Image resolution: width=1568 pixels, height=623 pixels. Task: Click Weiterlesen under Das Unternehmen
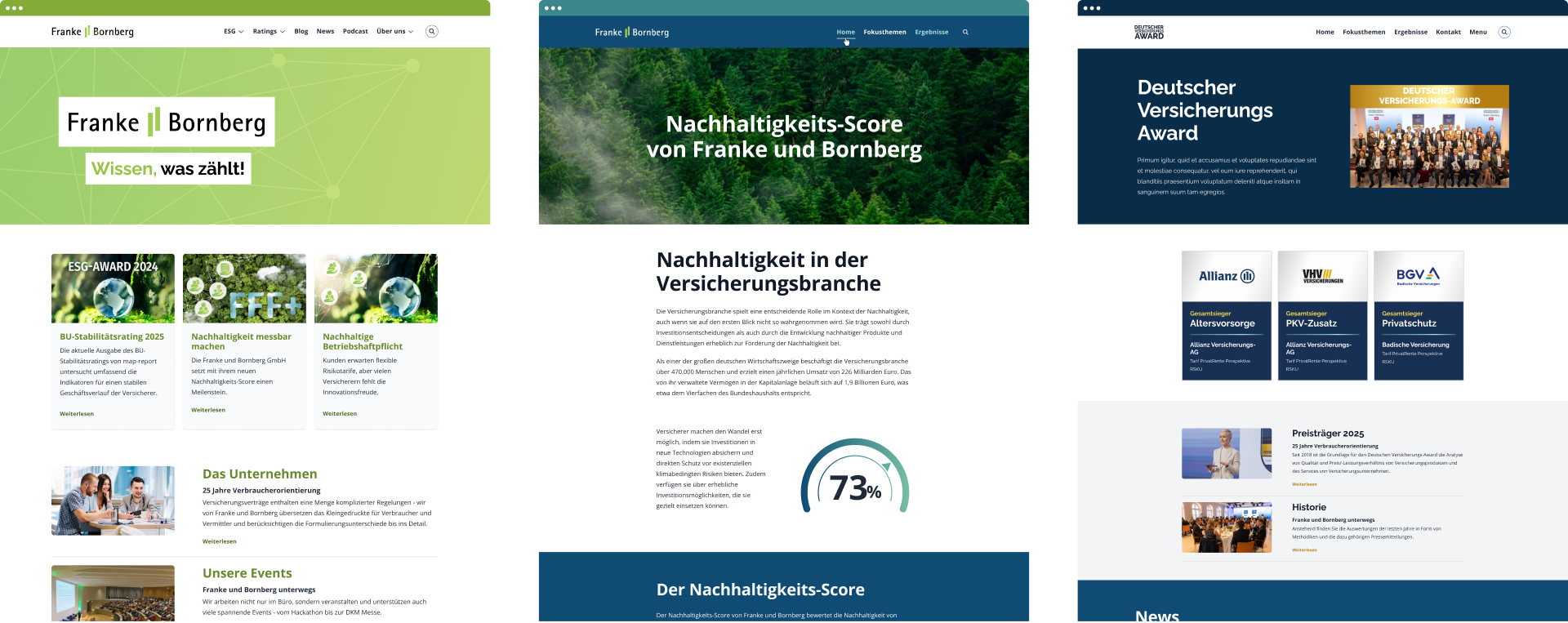[x=220, y=541]
